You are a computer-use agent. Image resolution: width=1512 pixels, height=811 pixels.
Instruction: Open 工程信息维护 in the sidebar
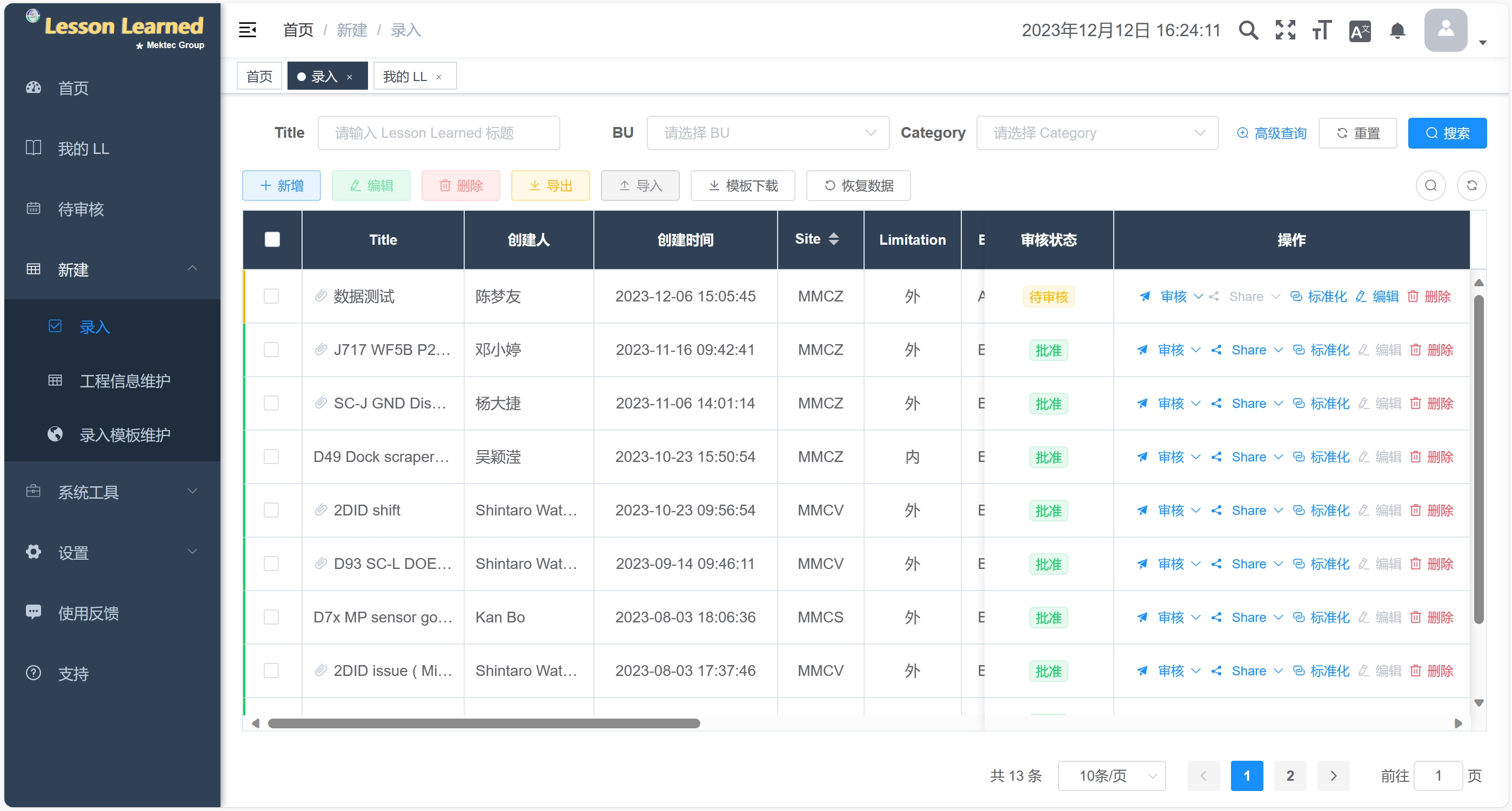pos(112,381)
